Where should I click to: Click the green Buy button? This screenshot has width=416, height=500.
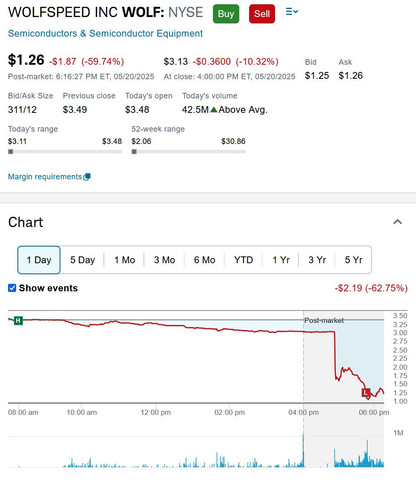(226, 14)
